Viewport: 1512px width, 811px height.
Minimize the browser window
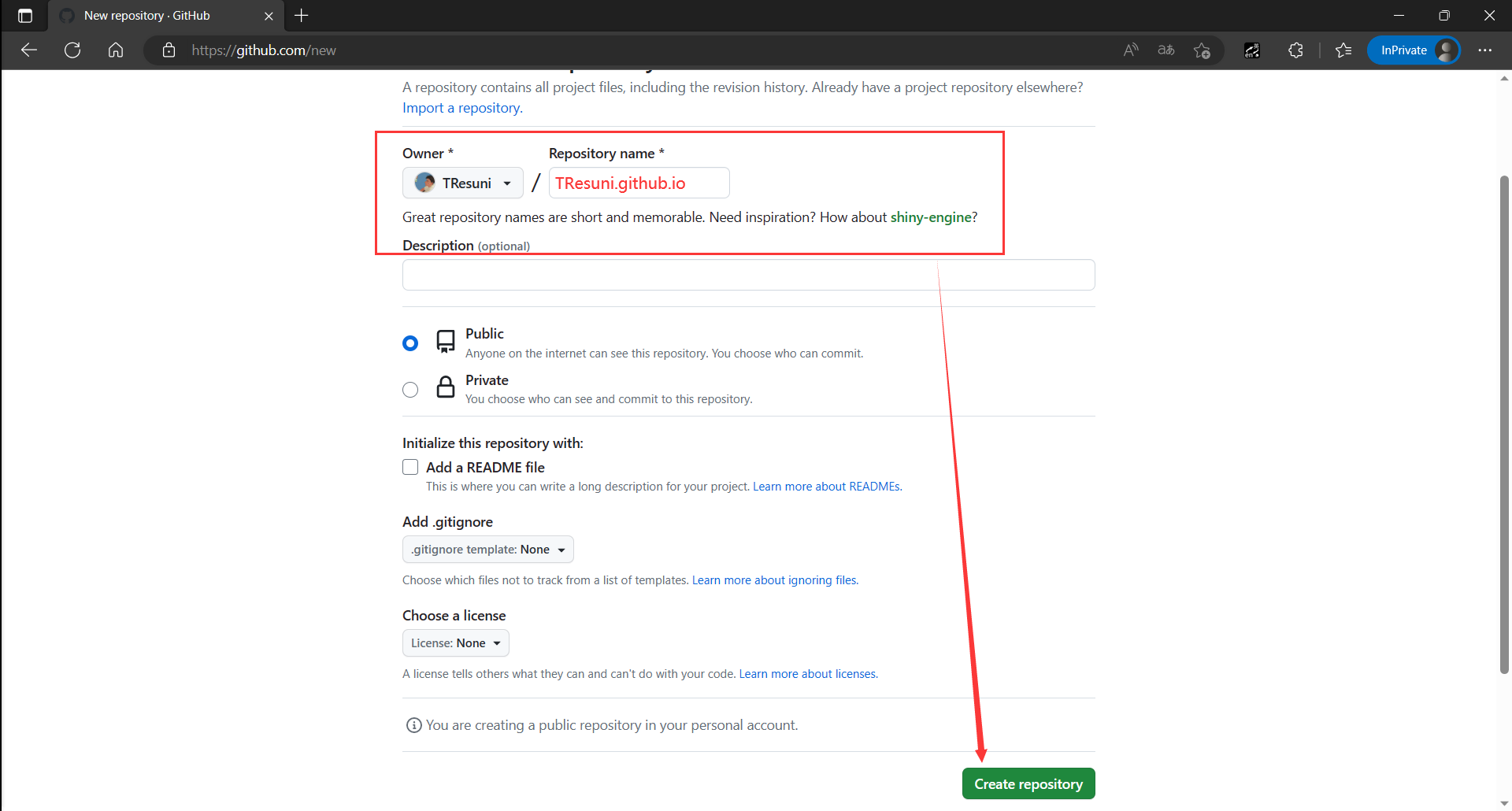pyautogui.click(x=1399, y=16)
